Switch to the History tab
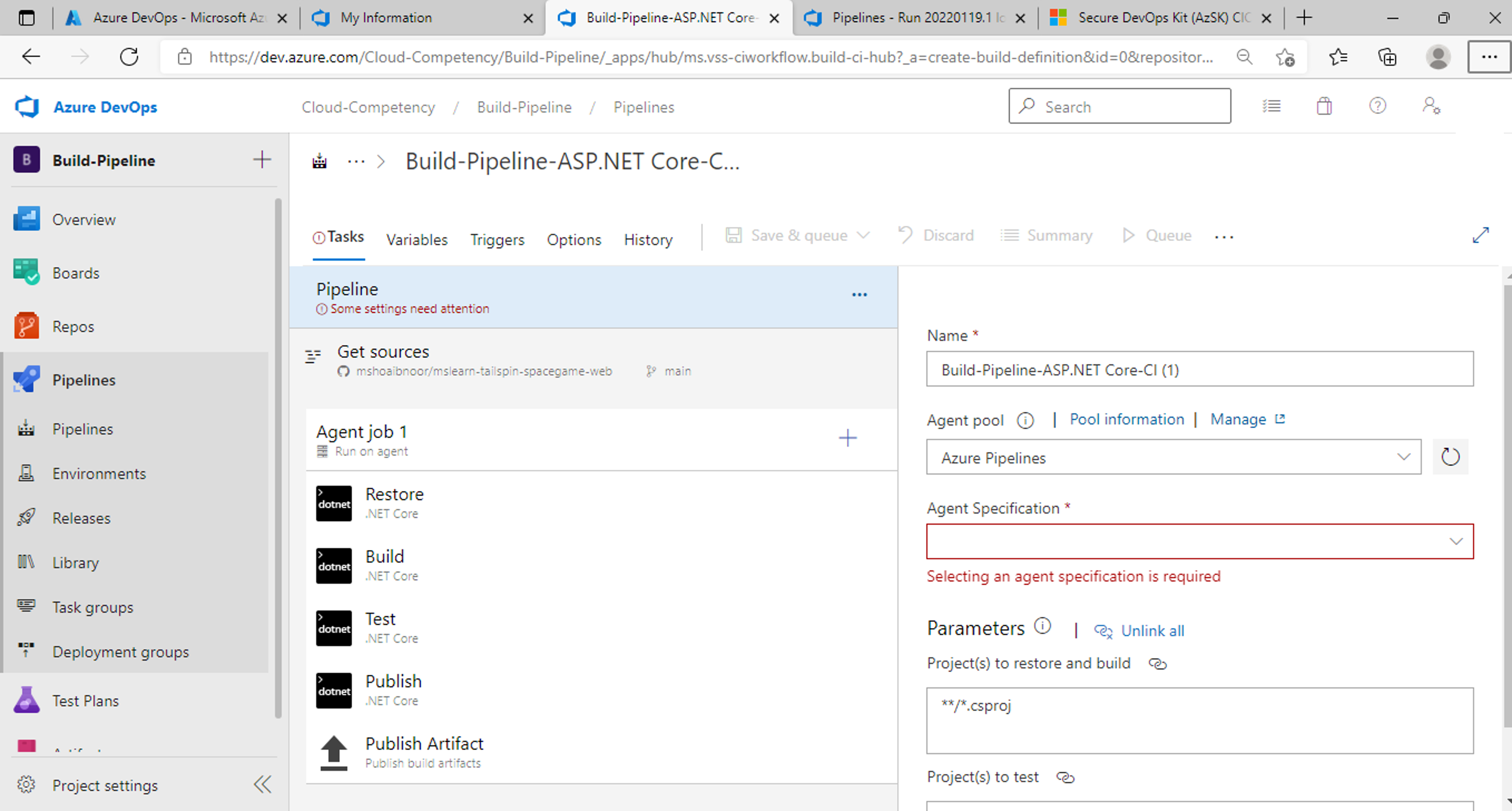Screen dimensions: 1512x811 point(648,240)
